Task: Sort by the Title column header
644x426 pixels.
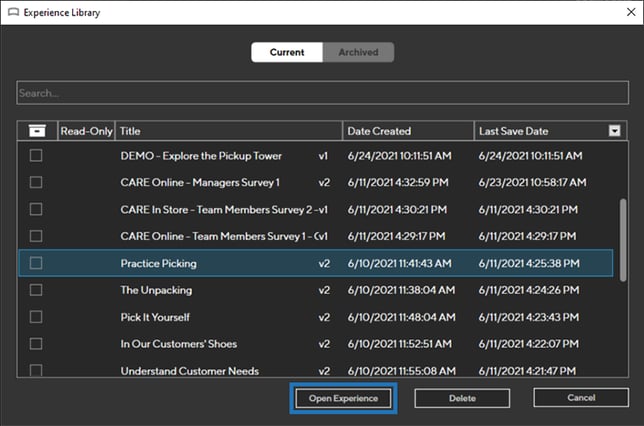Action: tap(229, 131)
